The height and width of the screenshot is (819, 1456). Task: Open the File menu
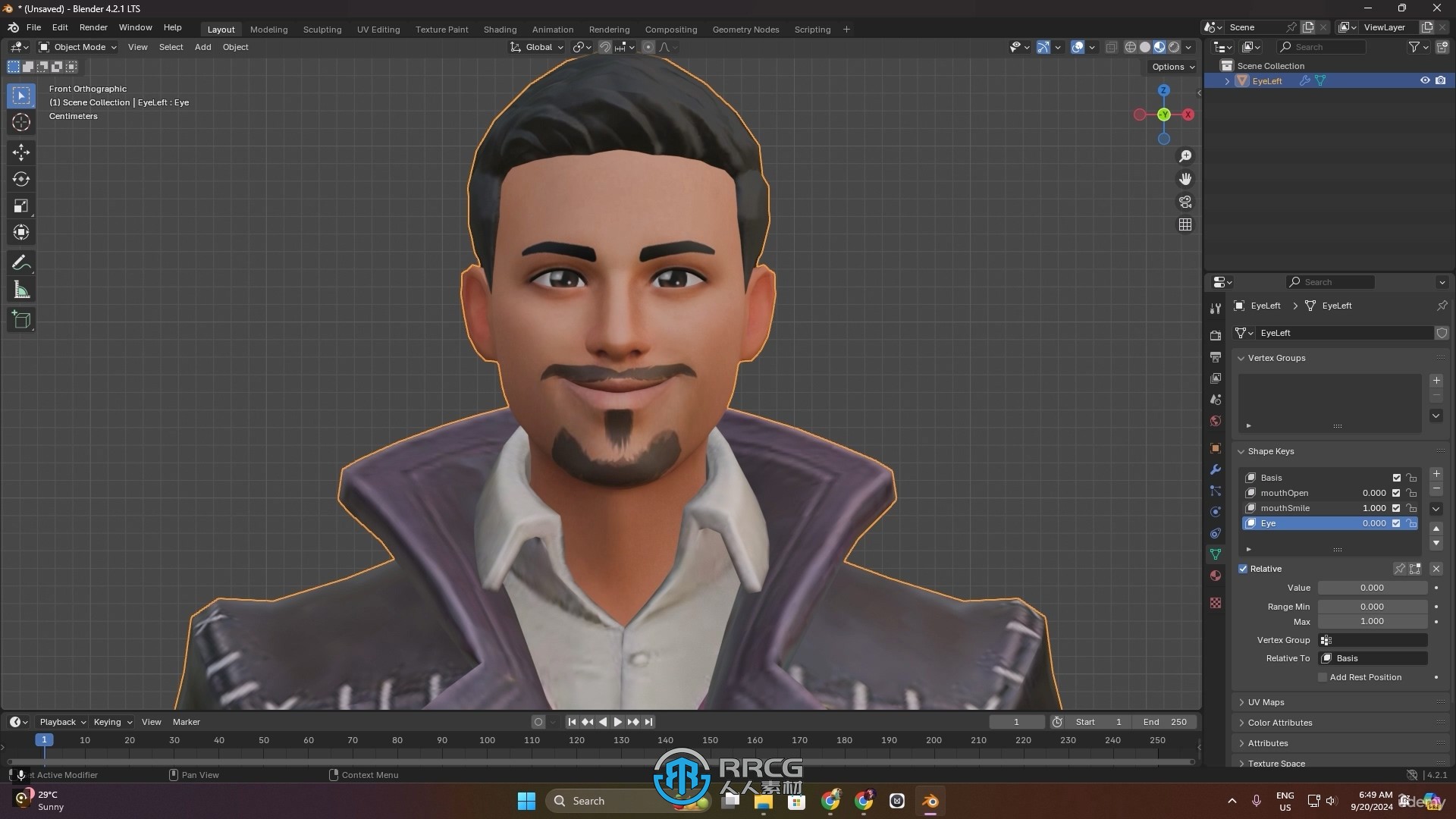(x=33, y=27)
